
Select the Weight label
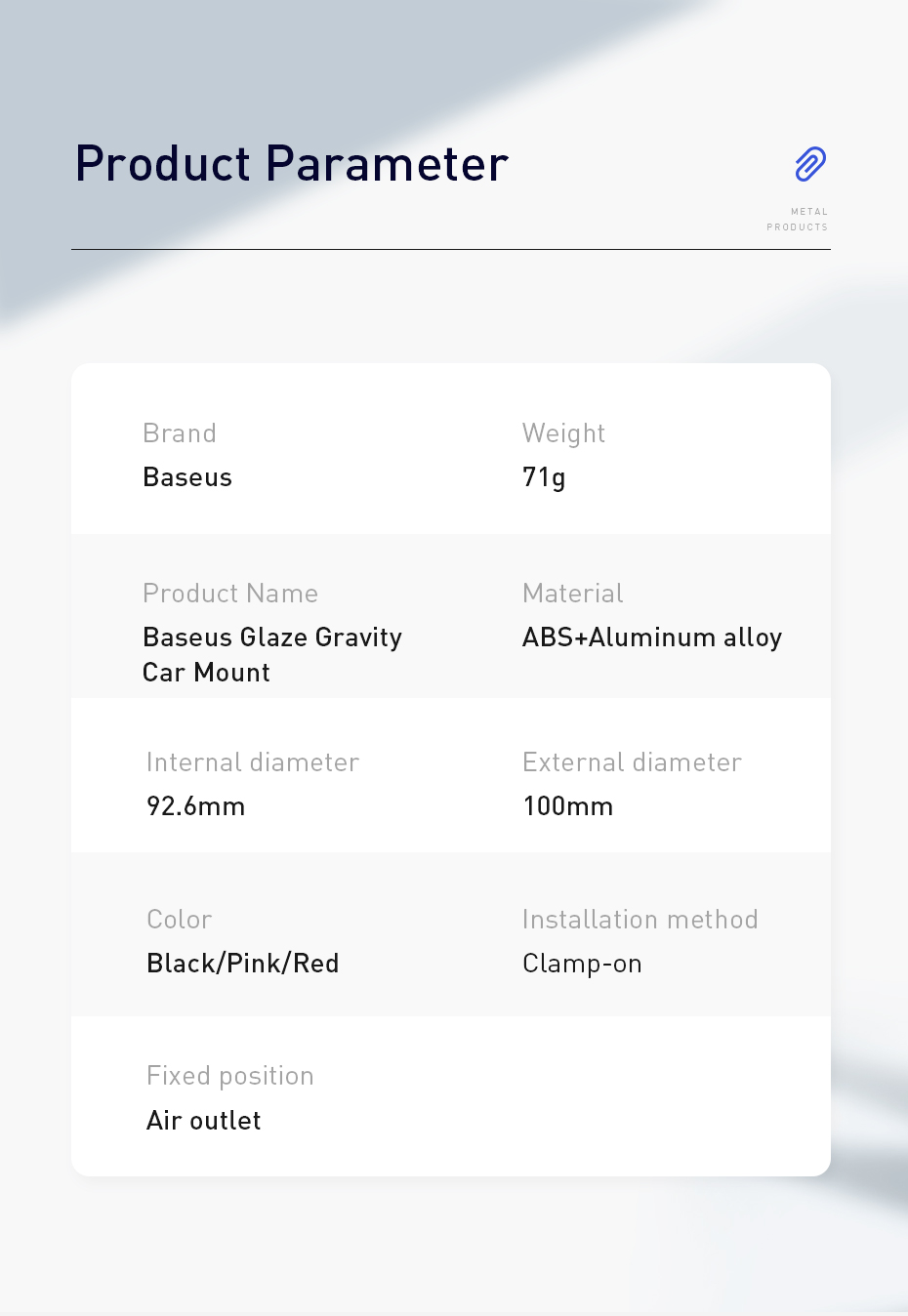tap(563, 433)
